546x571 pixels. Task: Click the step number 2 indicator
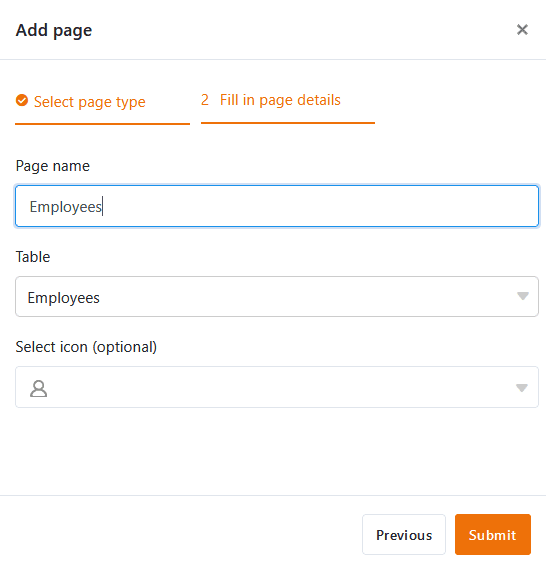205,100
